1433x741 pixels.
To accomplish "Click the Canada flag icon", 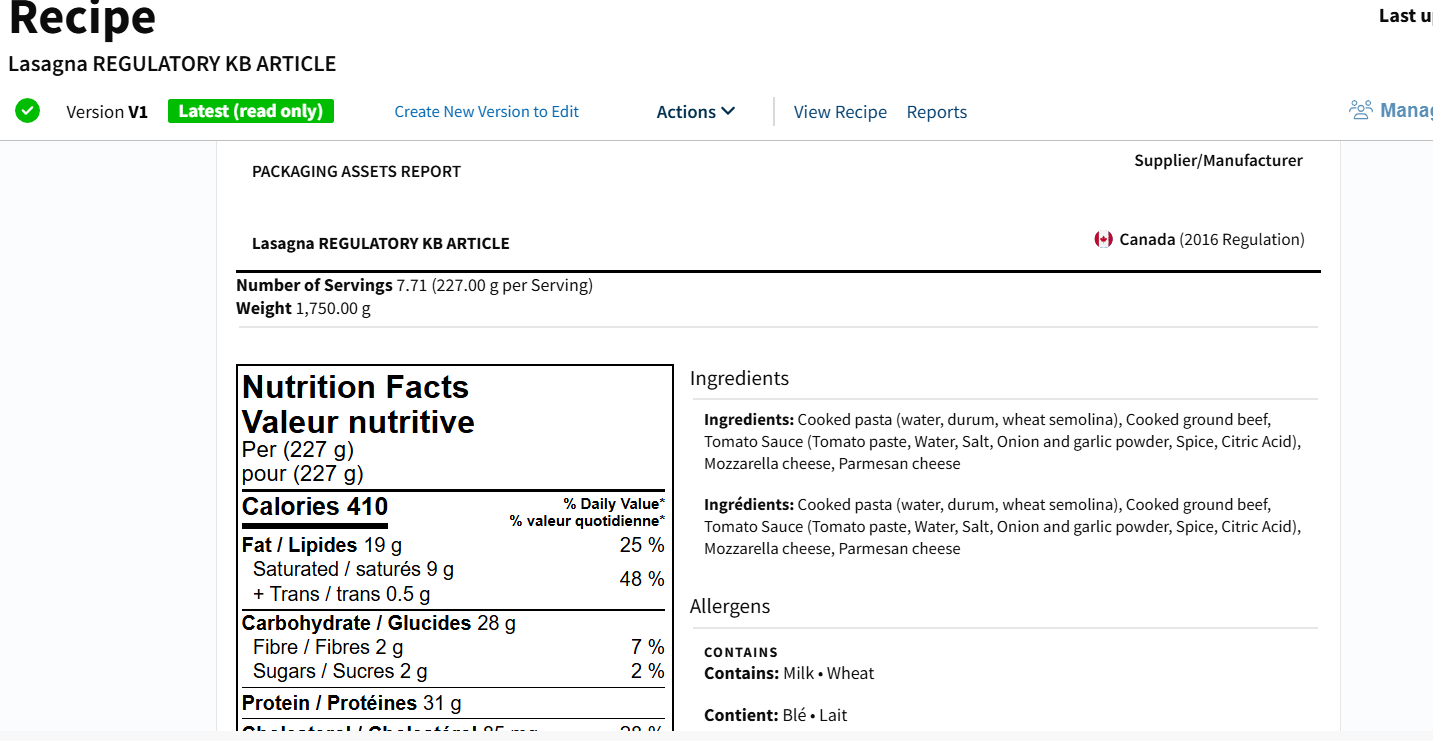I will tap(1103, 239).
